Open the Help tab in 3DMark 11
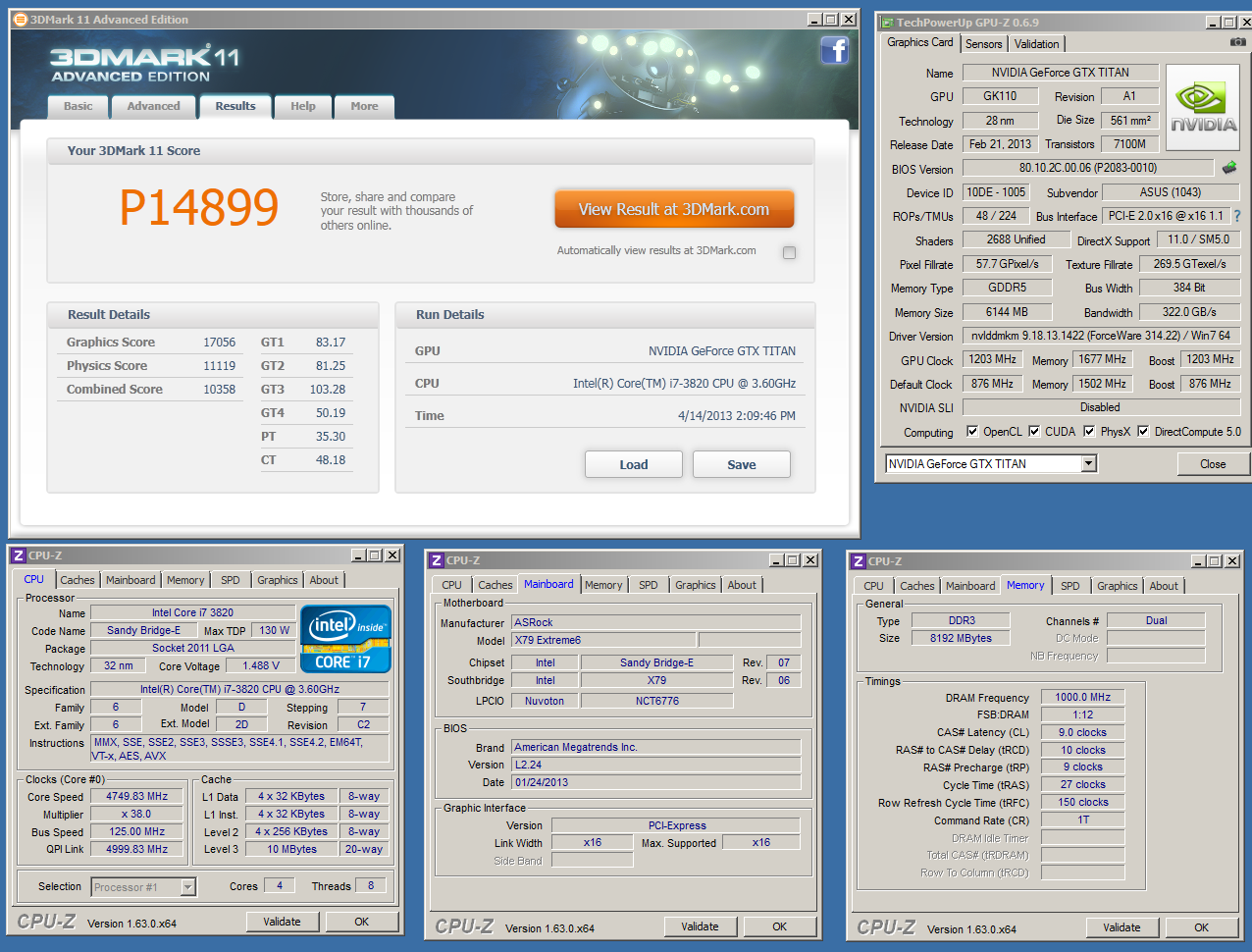This screenshot has width=1252, height=952. [303, 107]
